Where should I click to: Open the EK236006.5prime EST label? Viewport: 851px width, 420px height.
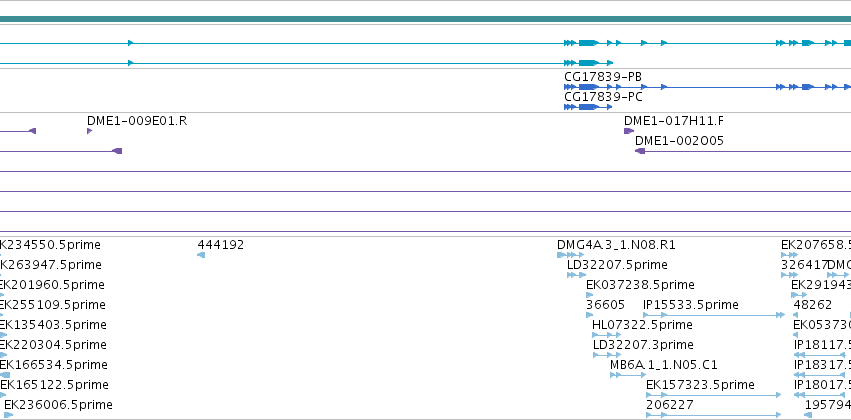pyautogui.click(x=58, y=404)
